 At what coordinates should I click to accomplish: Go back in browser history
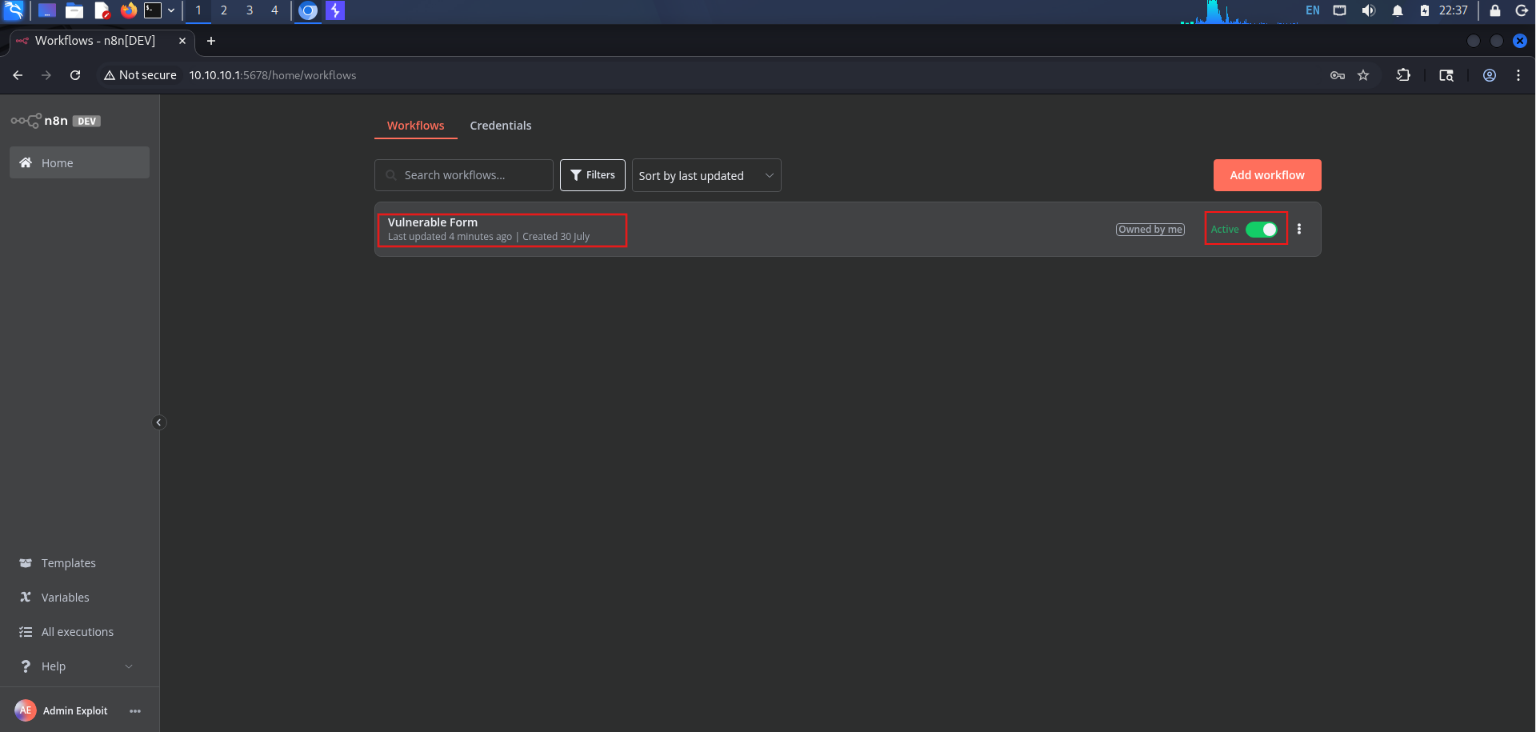click(x=17, y=75)
